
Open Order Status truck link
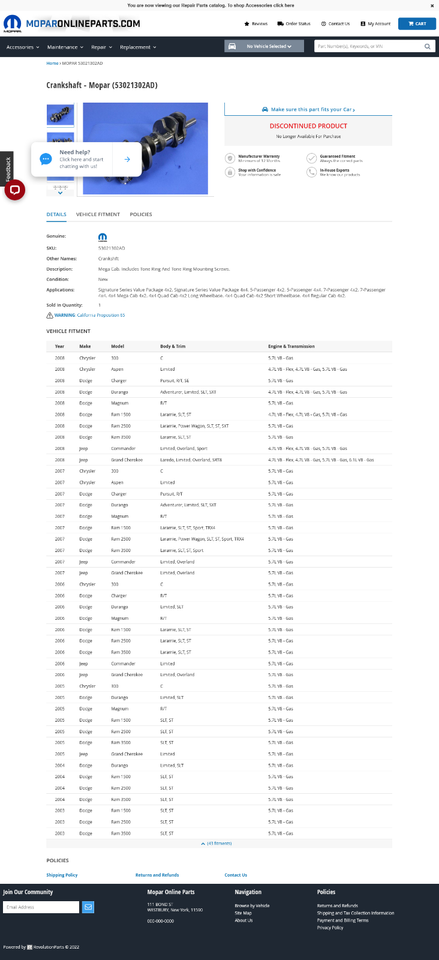[294, 24]
